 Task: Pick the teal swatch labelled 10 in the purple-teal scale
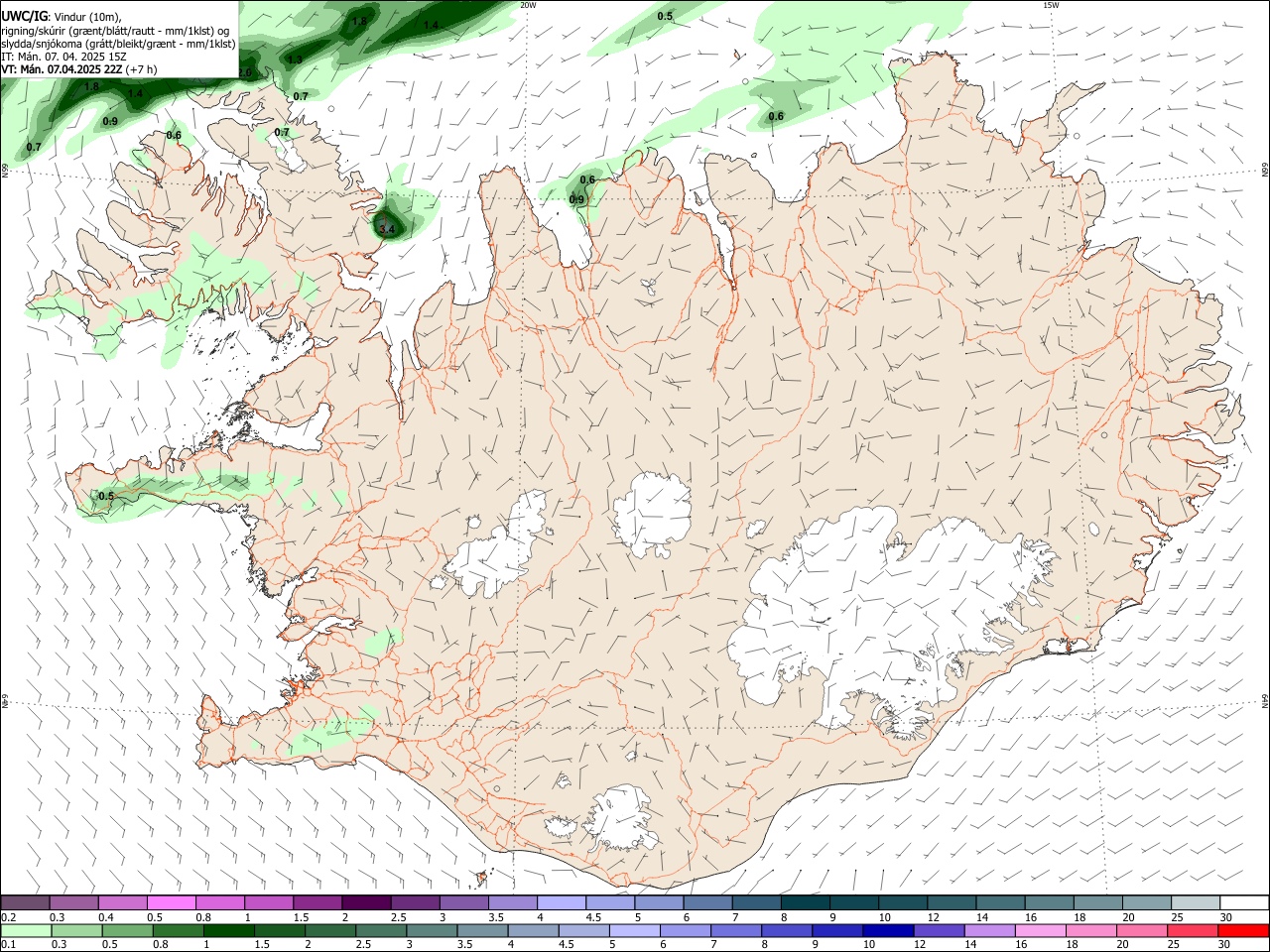tap(902, 903)
